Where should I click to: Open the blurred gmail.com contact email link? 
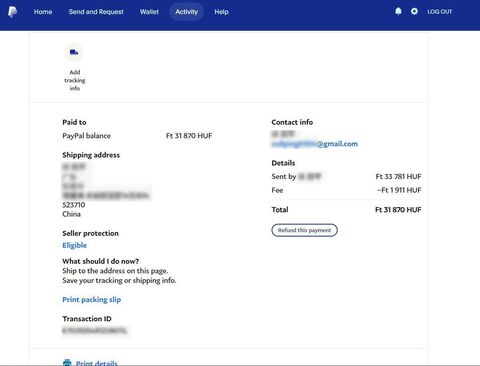click(x=315, y=144)
